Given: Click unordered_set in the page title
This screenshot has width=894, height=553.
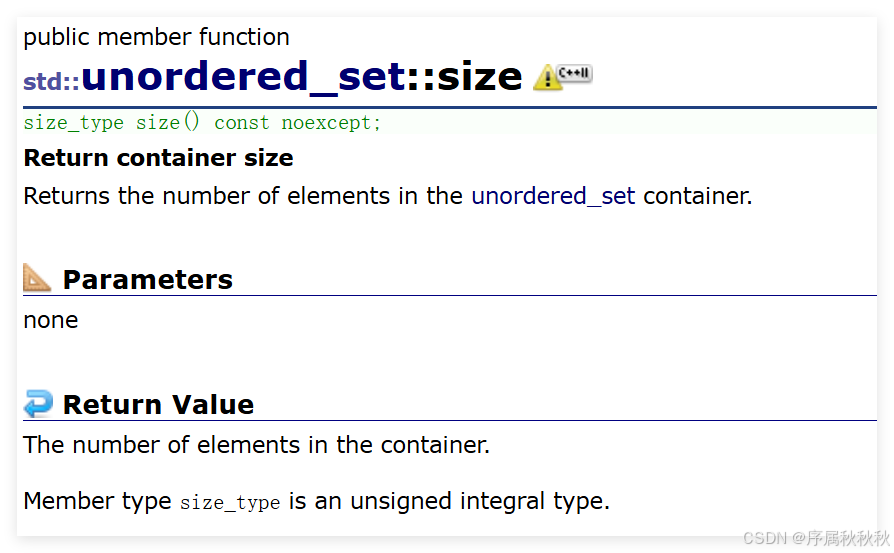Looking at the screenshot, I should click(244, 76).
